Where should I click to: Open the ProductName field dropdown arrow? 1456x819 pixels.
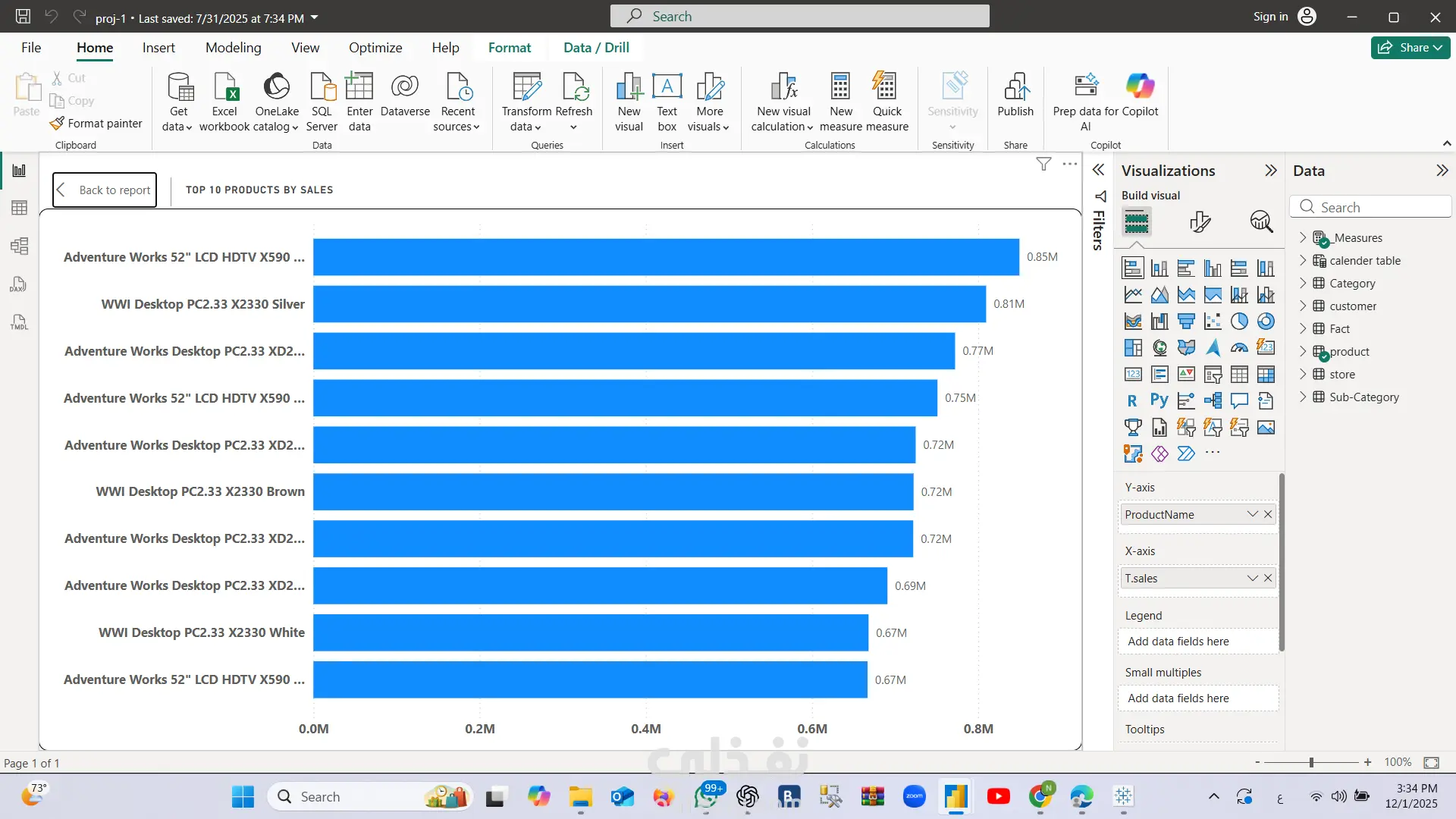tap(1252, 514)
